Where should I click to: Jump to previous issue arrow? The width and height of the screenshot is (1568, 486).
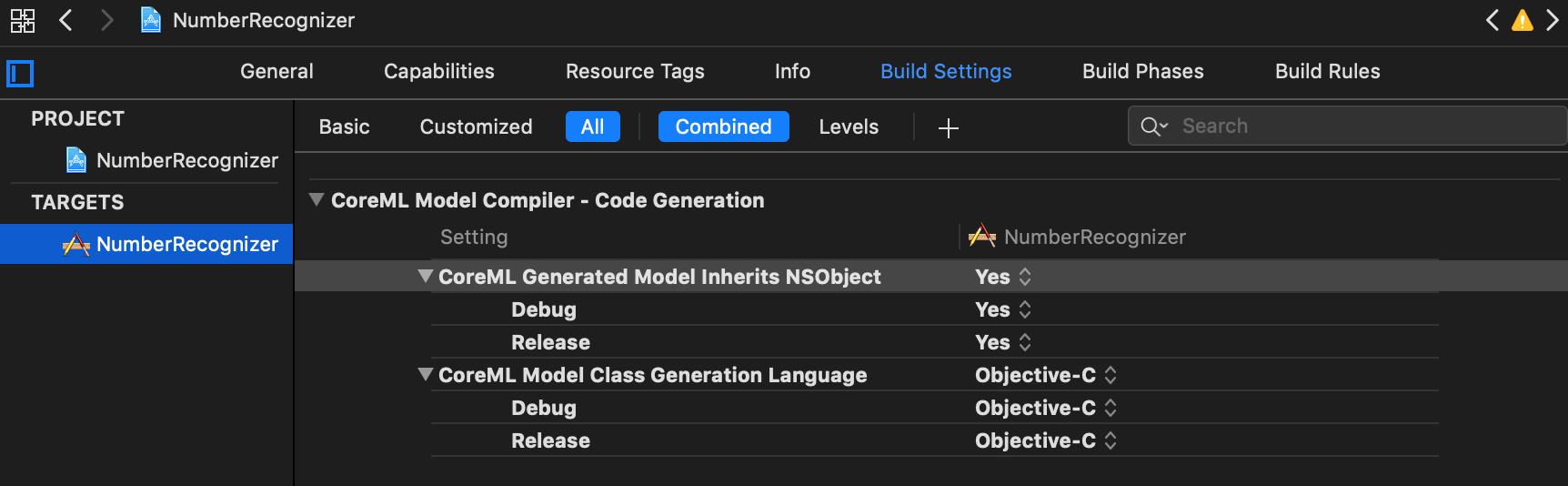click(1493, 20)
